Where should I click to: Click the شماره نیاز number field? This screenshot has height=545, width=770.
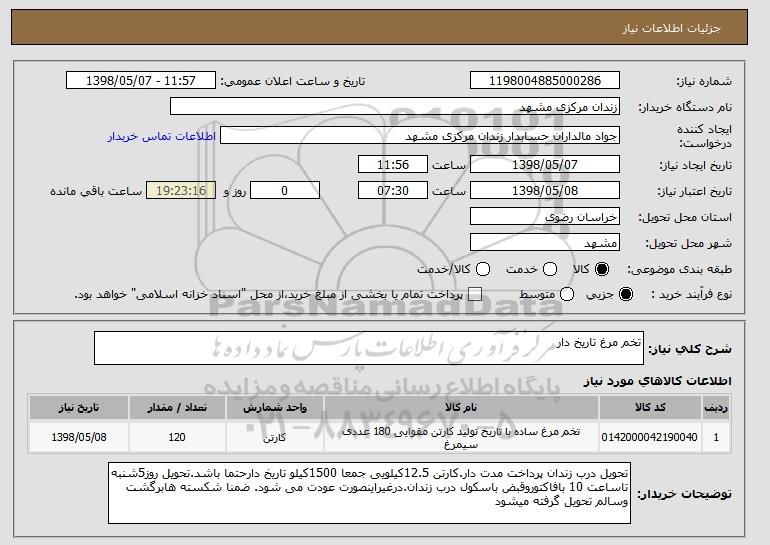tap(545, 81)
